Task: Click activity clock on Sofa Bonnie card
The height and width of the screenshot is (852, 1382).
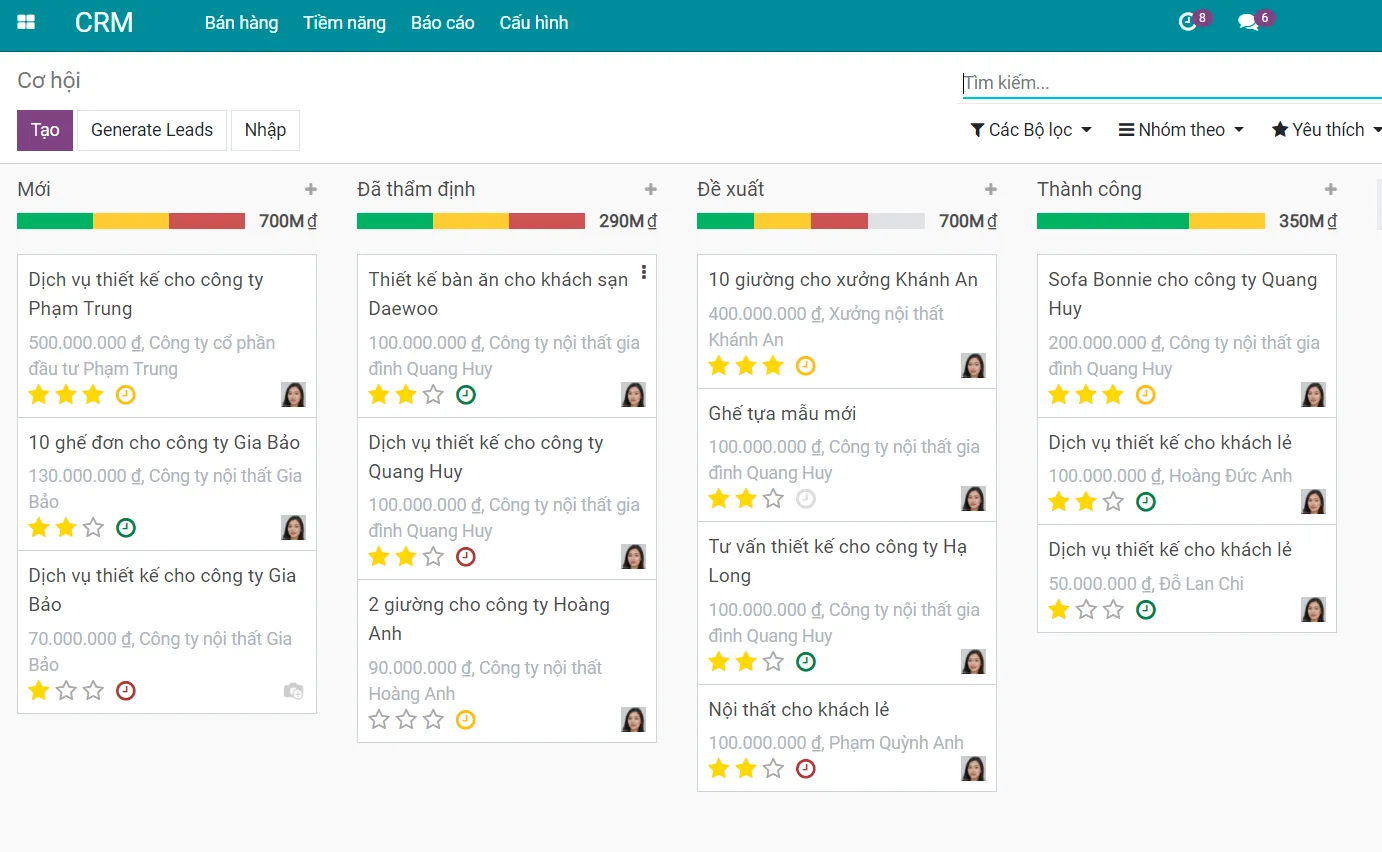Action: 1145,394
